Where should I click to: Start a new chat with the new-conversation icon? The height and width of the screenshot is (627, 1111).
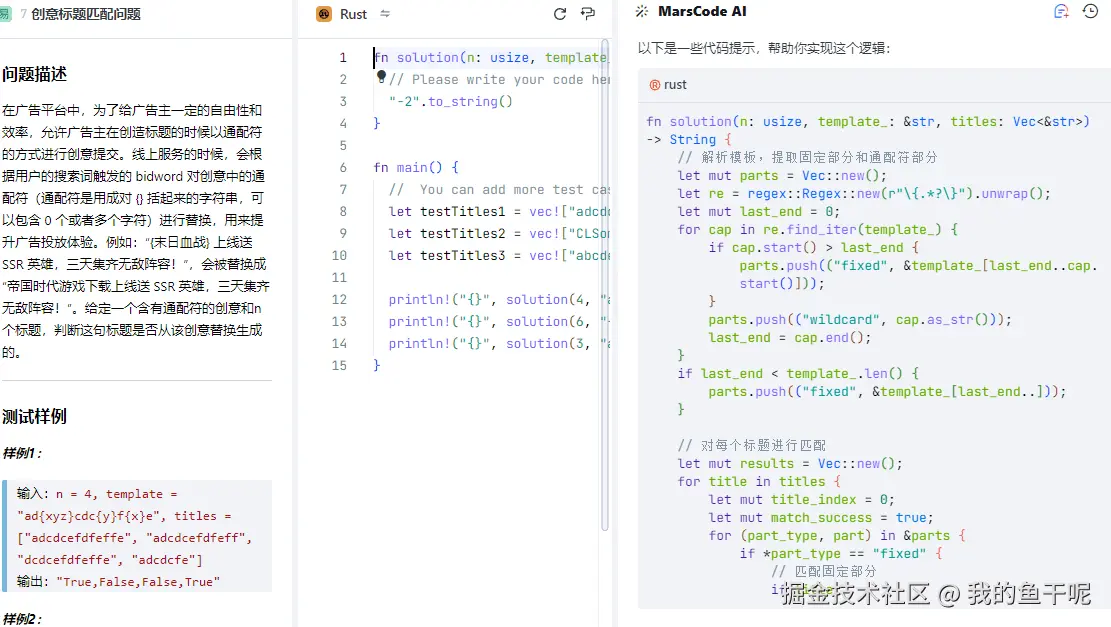pos(1059,12)
